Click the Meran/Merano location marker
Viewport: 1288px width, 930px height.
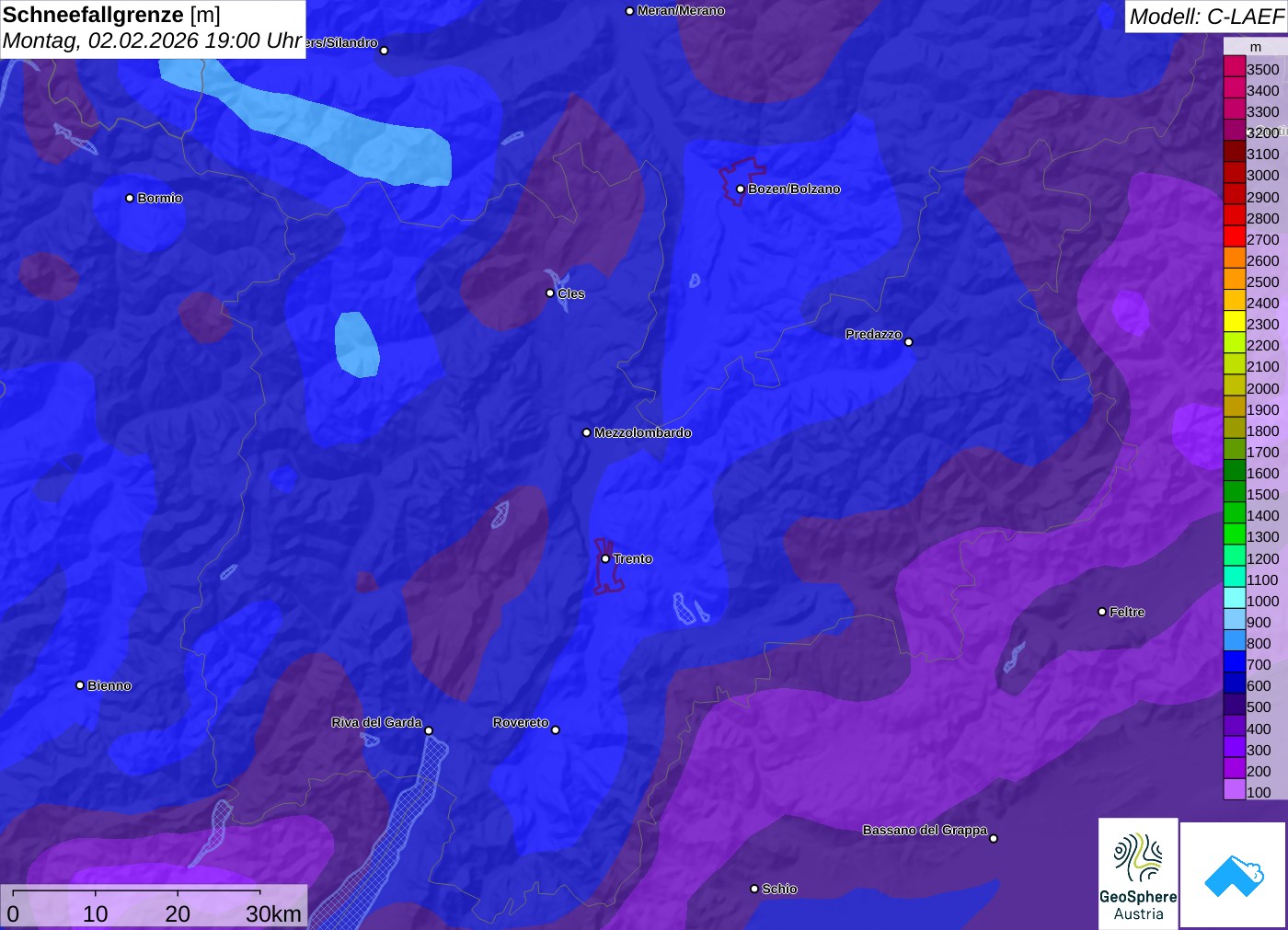click(629, 11)
